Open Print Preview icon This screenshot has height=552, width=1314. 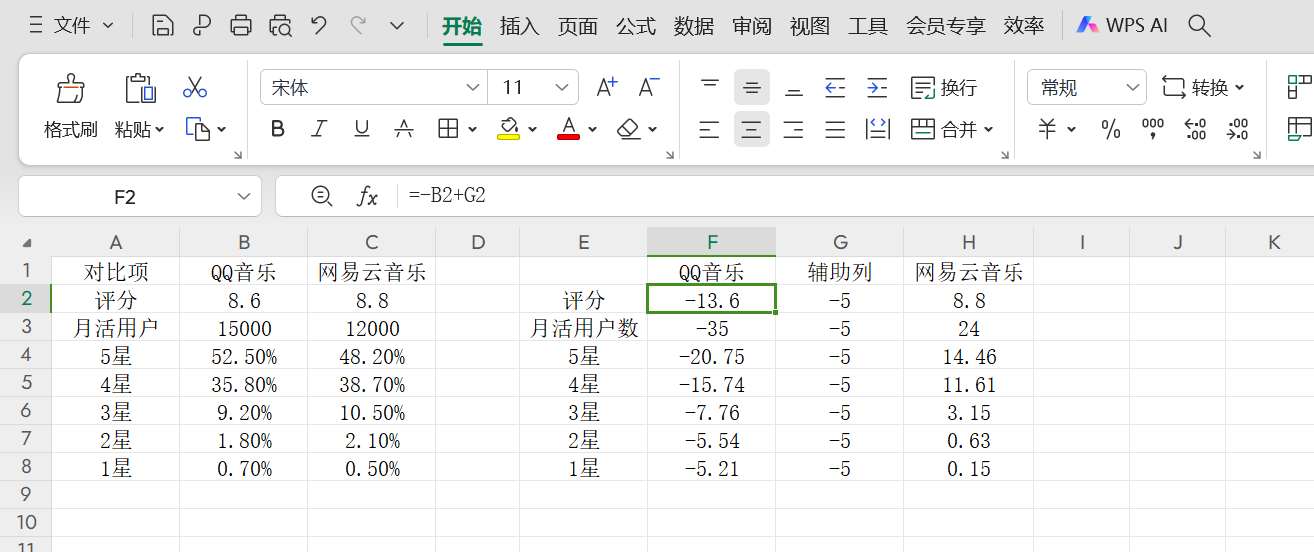pyautogui.click(x=280, y=26)
